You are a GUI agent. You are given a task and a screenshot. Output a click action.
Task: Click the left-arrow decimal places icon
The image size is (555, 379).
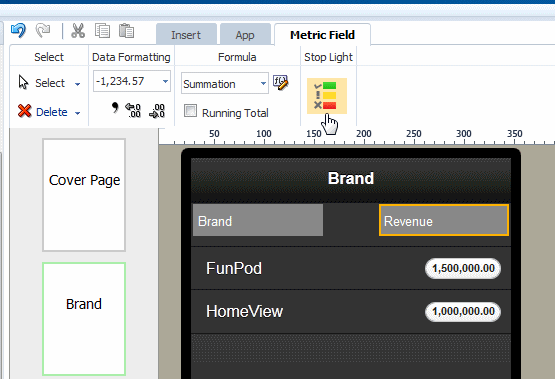(133, 110)
